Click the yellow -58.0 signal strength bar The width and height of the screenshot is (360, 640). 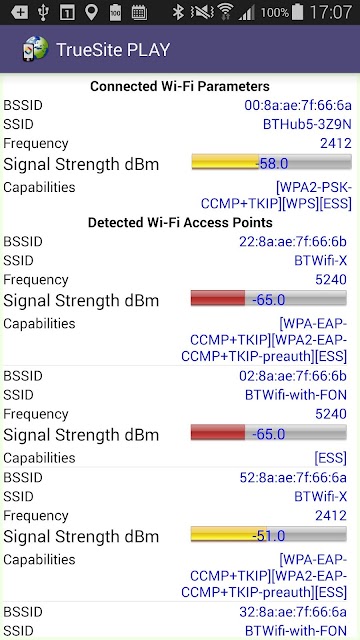[271, 162]
